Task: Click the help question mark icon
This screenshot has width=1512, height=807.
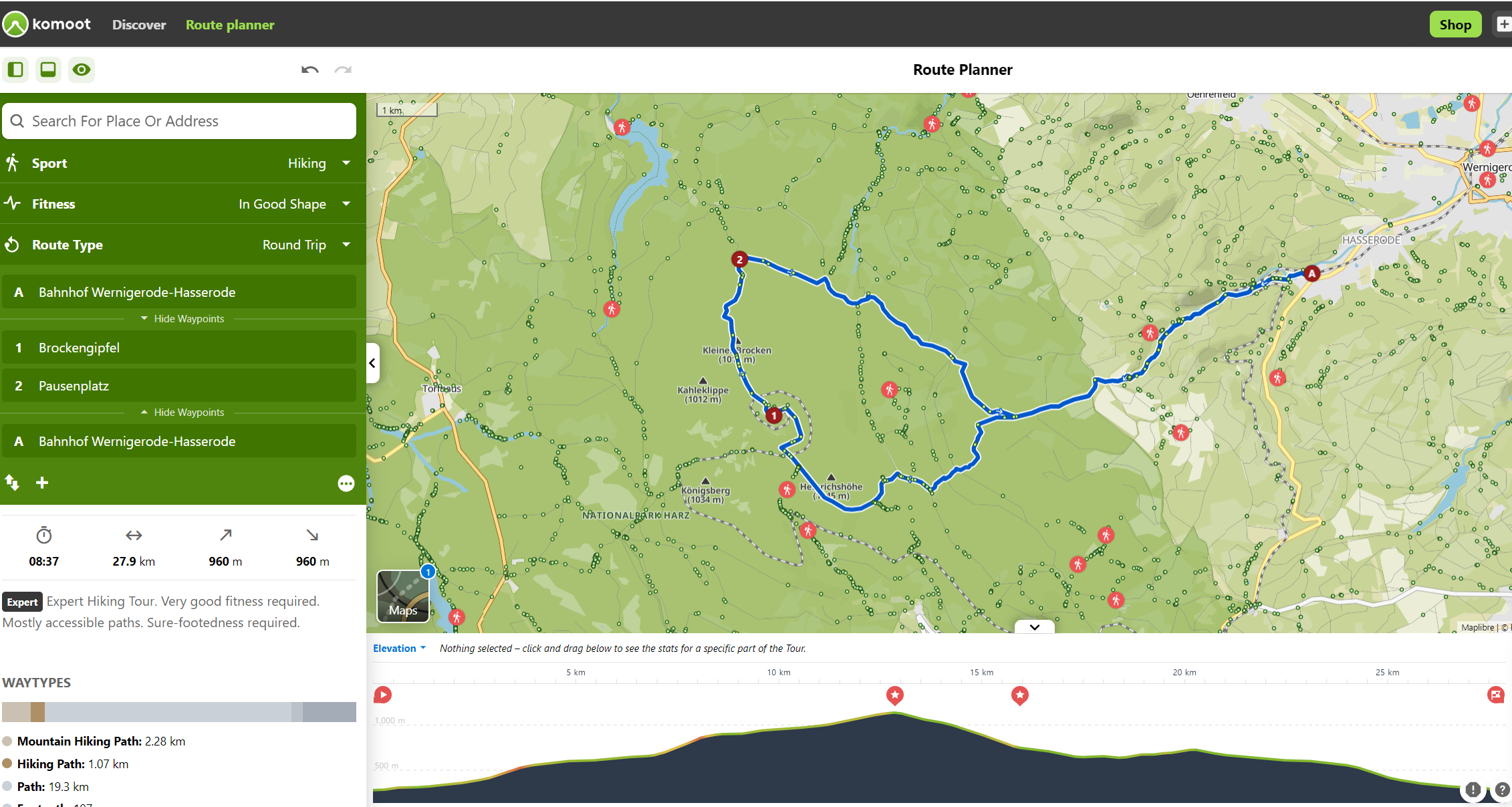Action: (x=1502, y=790)
